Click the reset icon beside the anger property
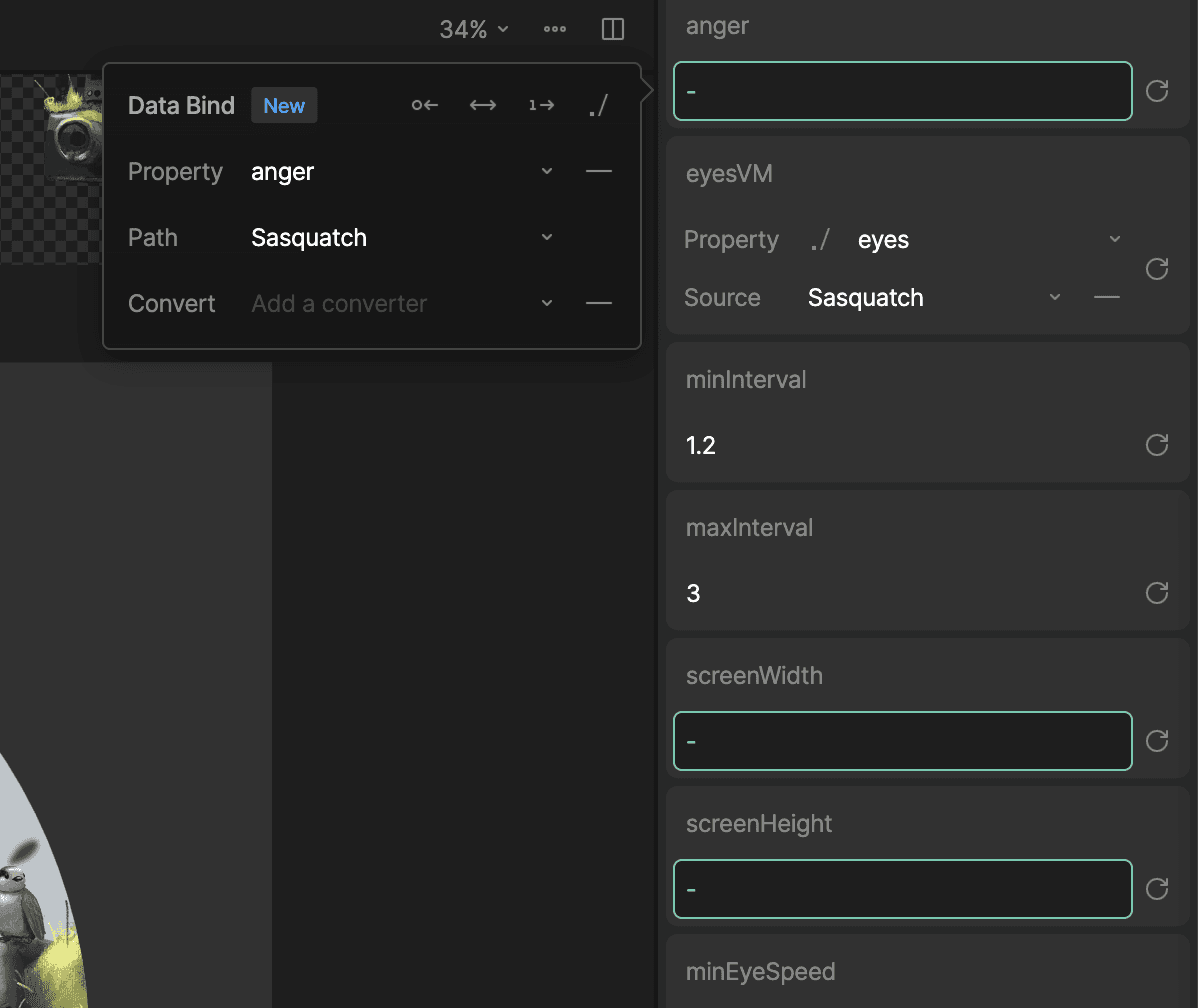Screen dimensions: 1198x1008 click(1156, 91)
